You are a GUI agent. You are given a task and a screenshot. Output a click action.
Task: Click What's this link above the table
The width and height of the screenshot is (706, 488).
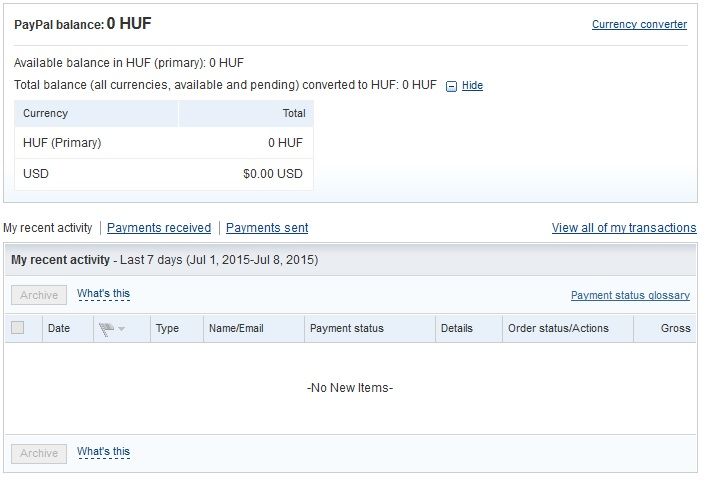[x=103, y=294]
